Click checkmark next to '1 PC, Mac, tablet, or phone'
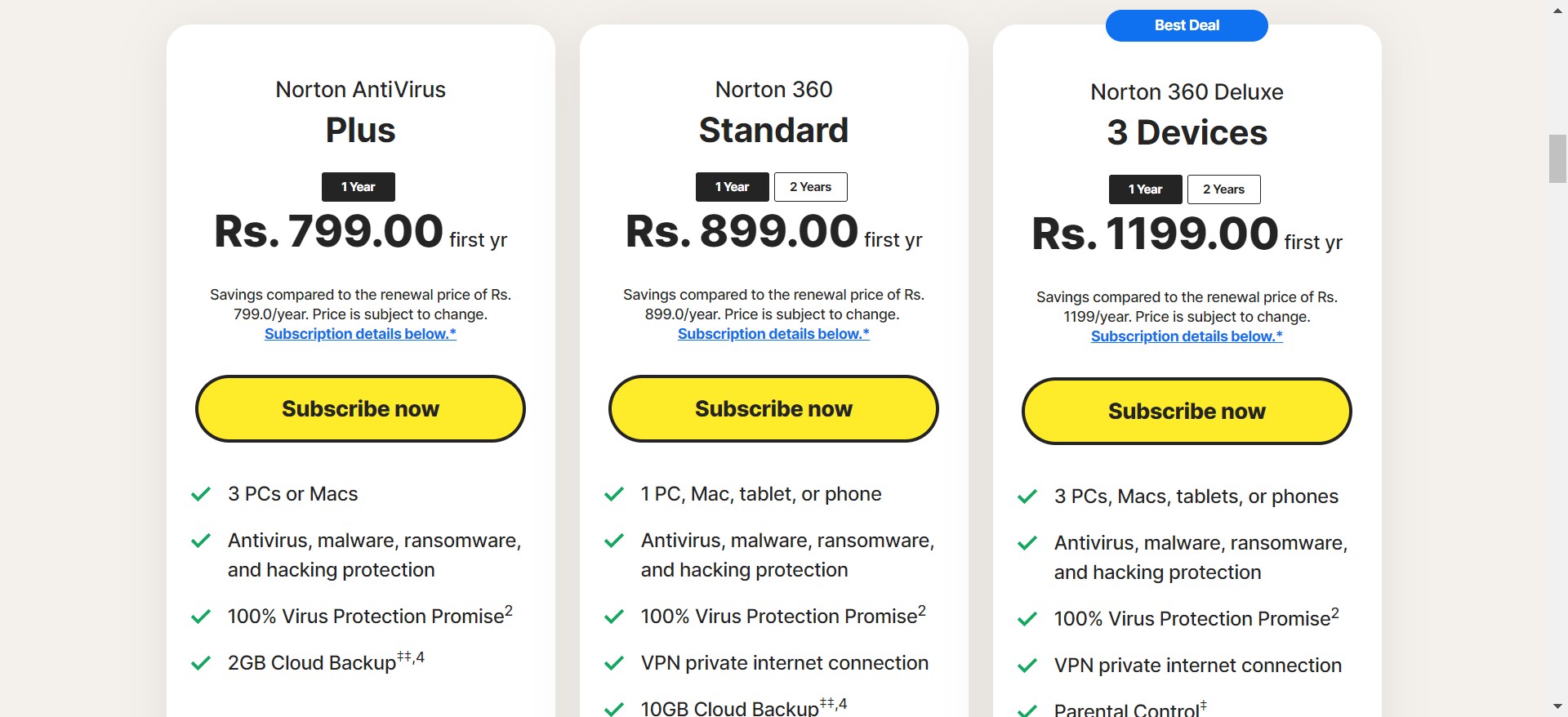1568x717 pixels. click(x=614, y=494)
